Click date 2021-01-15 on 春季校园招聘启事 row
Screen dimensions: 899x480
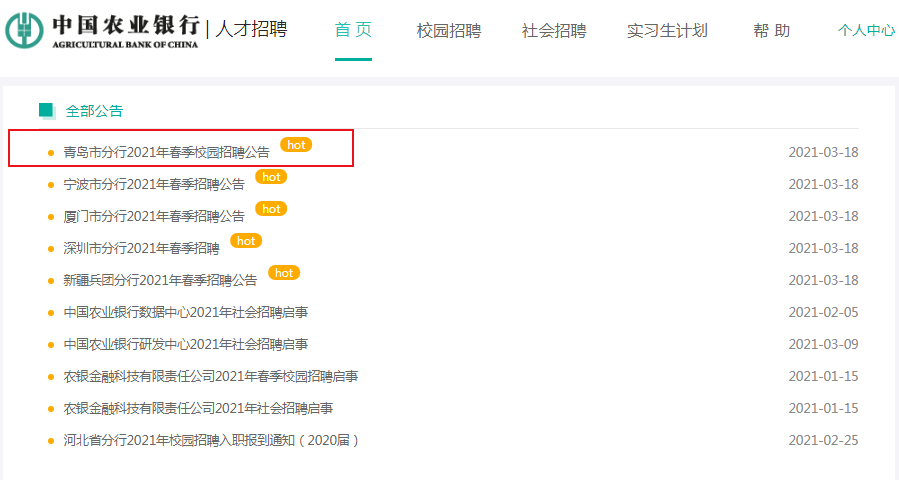click(x=823, y=377)
